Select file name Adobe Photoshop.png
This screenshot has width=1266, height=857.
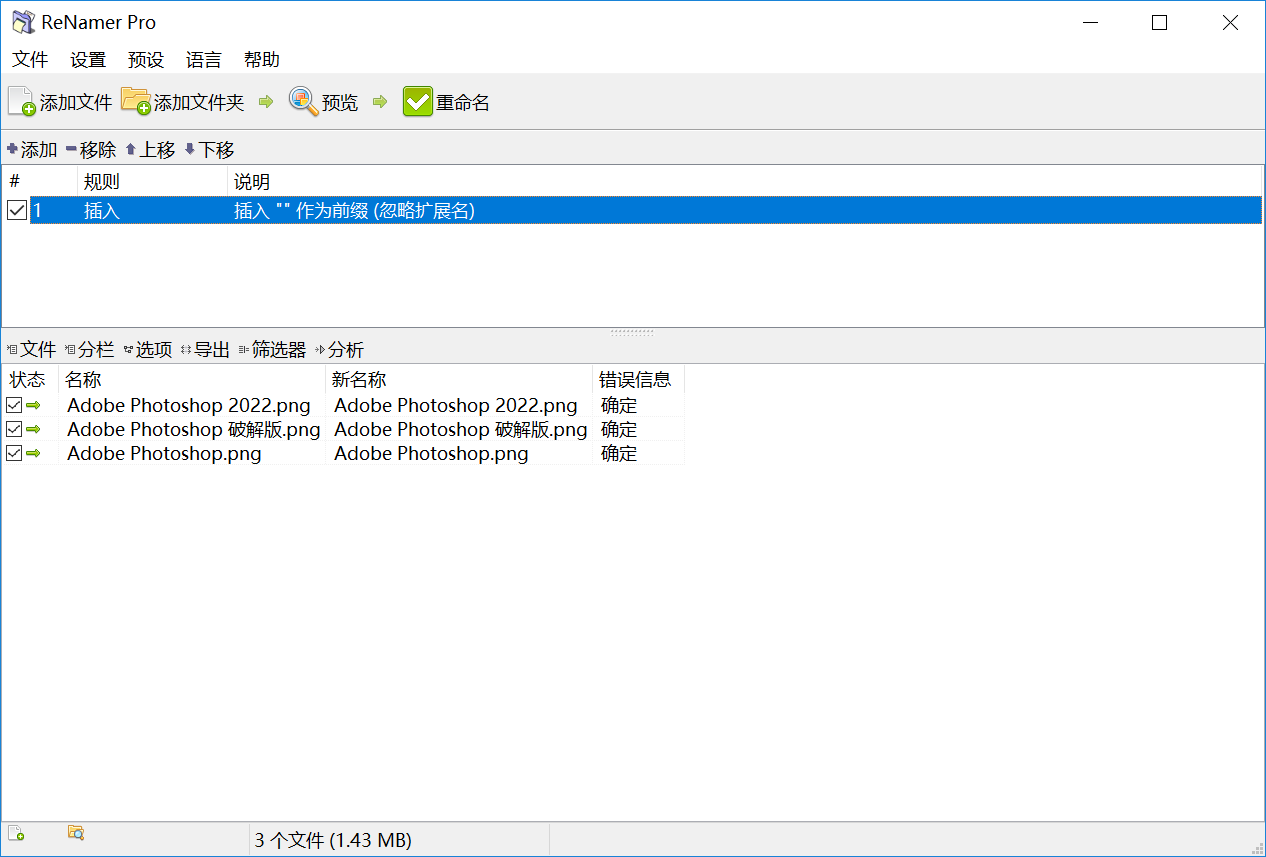[x=164, y=453]
